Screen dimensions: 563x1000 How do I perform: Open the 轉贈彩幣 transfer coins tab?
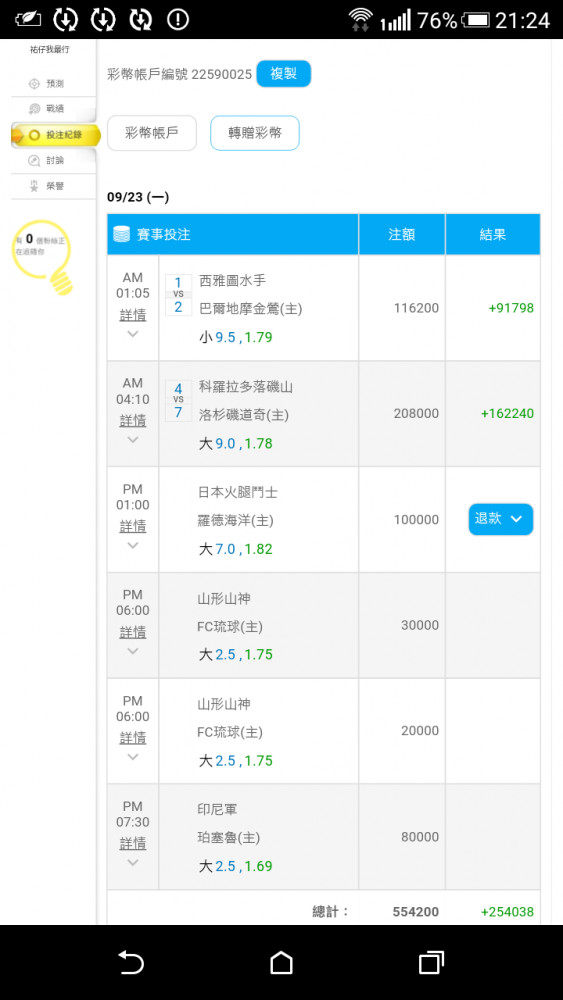255,133
